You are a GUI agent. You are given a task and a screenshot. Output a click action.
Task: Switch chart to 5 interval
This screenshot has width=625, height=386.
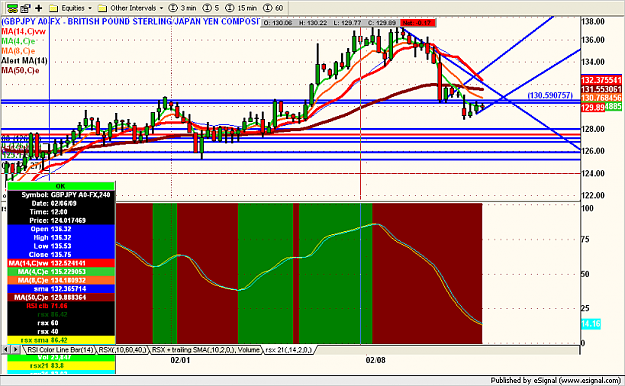[x=211, y=8]
